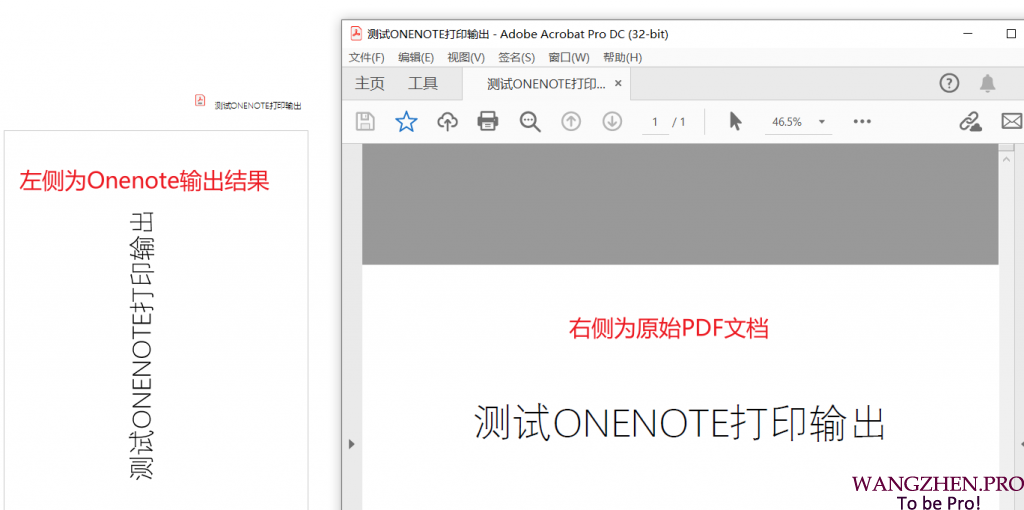The image size is (1024, 510).
Task: Send the file by email with the envelope icon
Action: coord(1012,121)
